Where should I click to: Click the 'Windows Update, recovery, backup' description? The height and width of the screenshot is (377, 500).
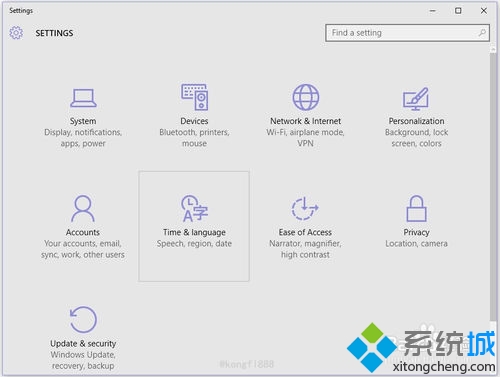coord(83,360)
